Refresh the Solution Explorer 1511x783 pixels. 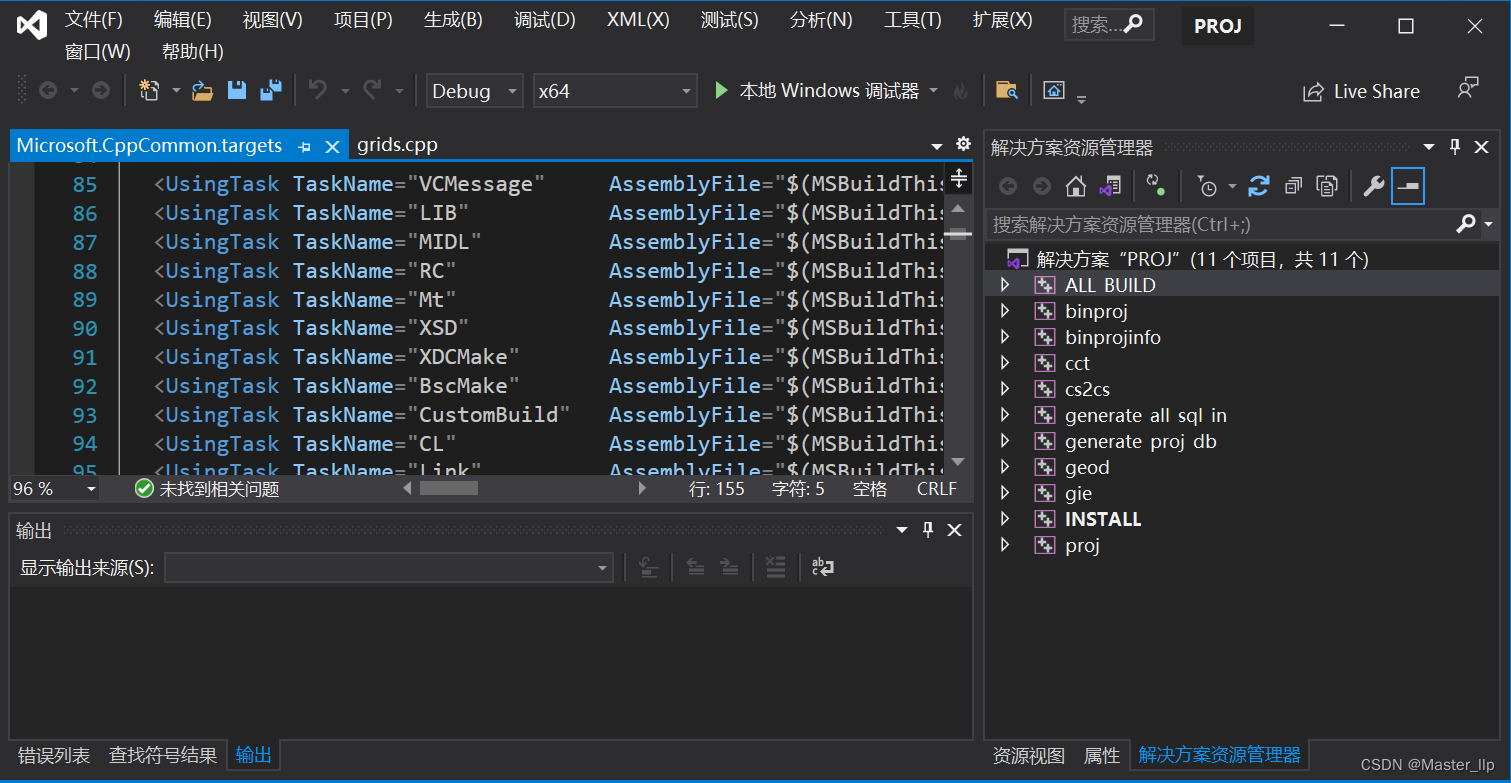click(1259, 186)
